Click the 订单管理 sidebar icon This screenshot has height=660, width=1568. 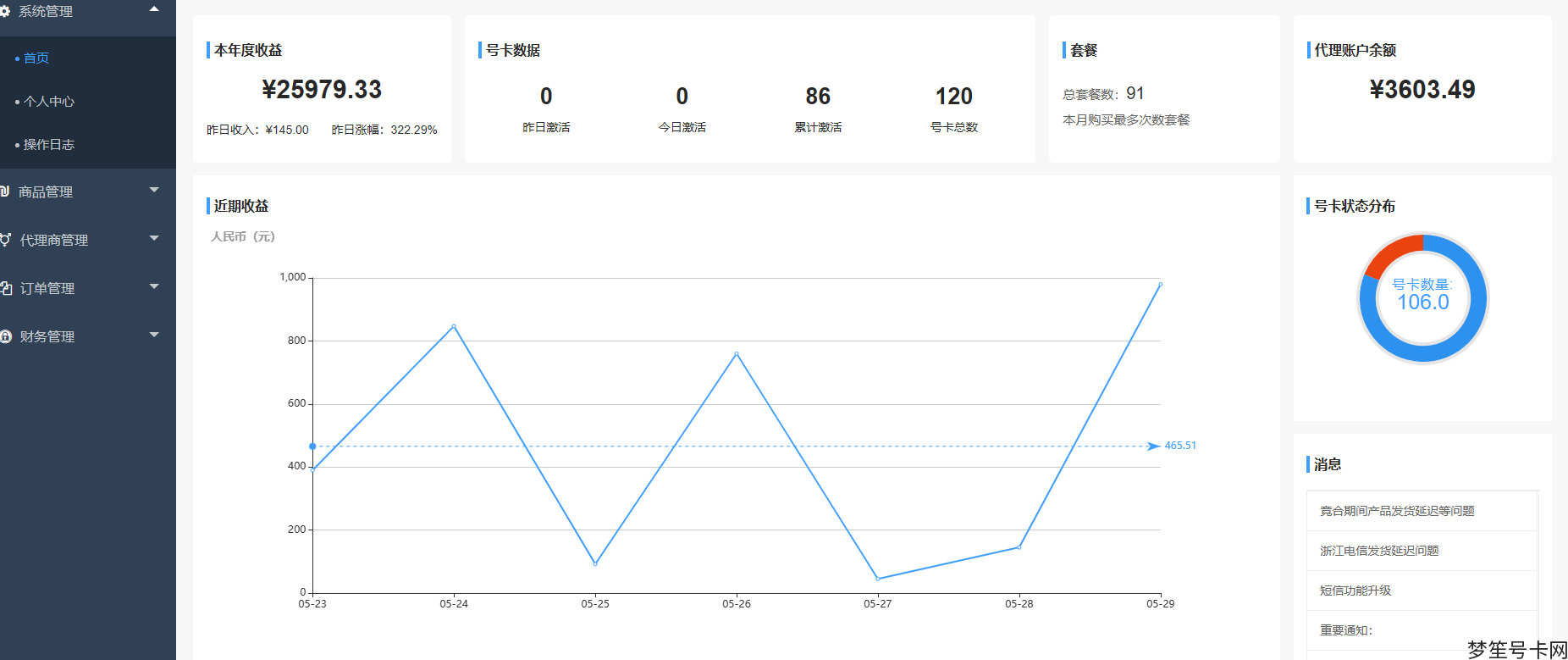point(5,288)
